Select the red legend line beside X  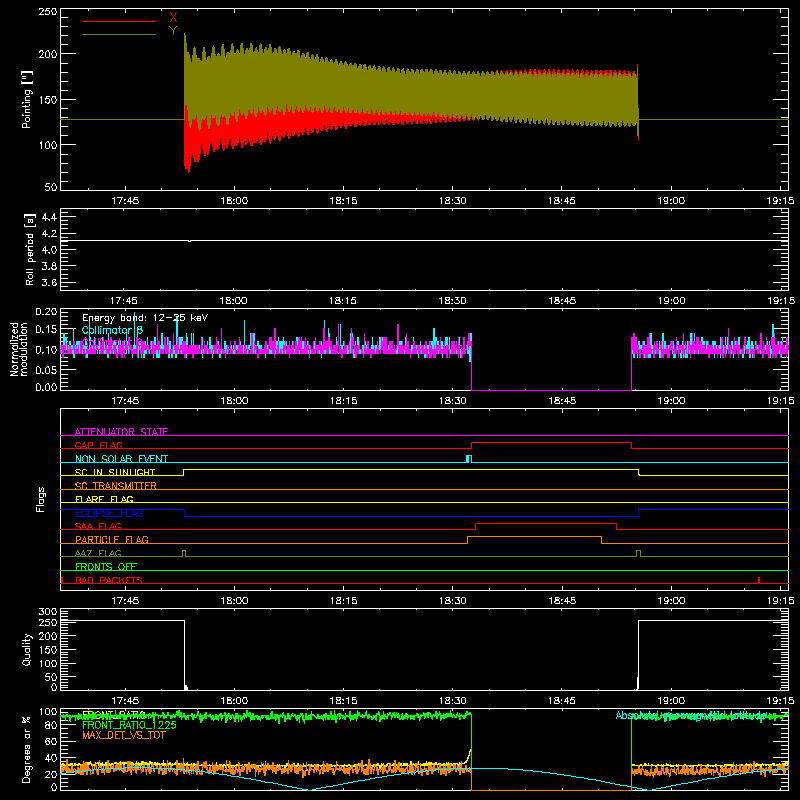tap(119, 21)
